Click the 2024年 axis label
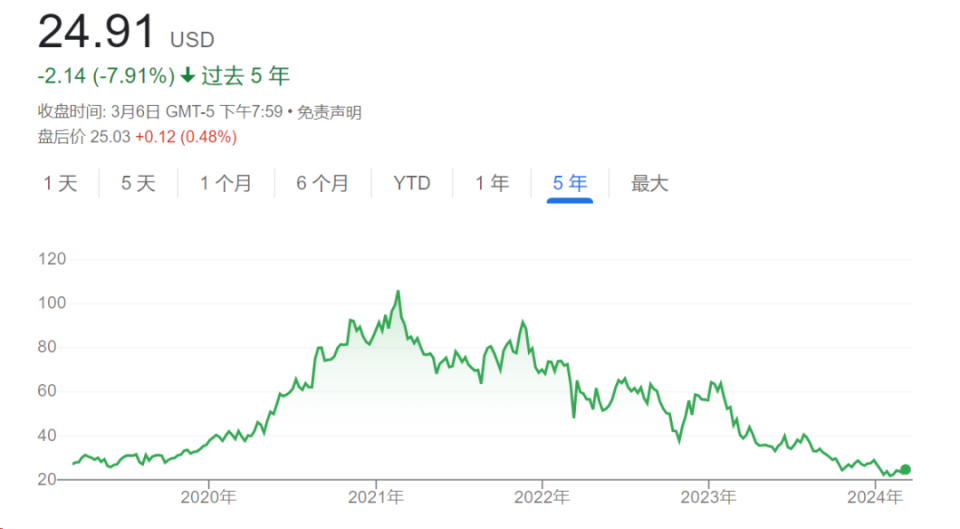This screenshot has height=529, width=960. point(875,497)
